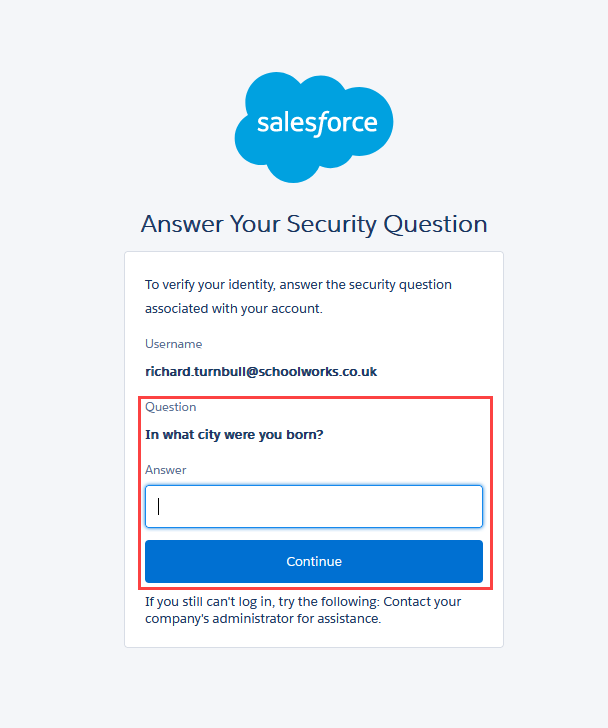Image resolution: width=608 pixels, height=728 pixels.
Task: Click the Question field label
Action: (171, 407)
